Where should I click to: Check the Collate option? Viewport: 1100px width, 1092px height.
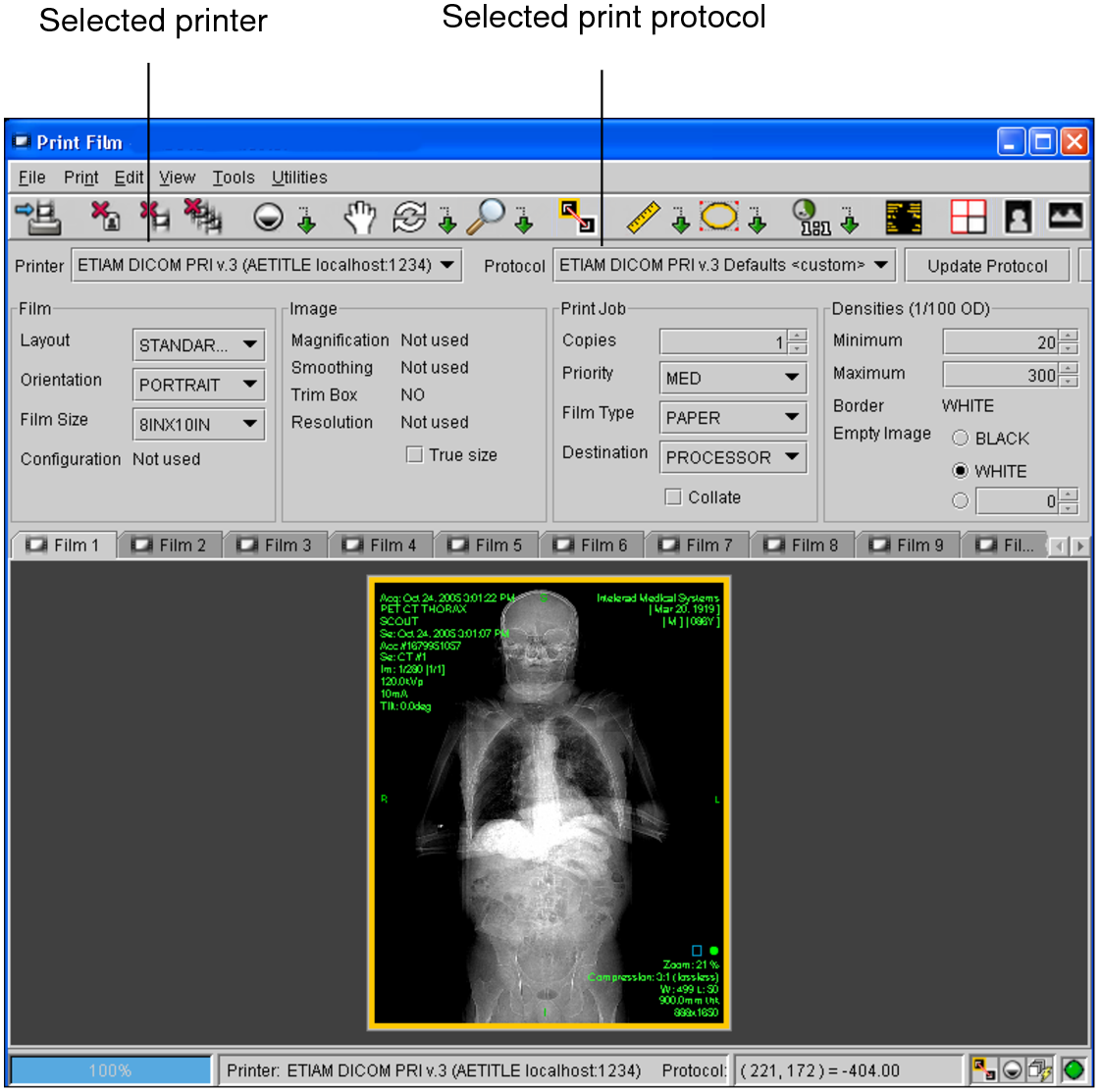(x=673, y=496)
